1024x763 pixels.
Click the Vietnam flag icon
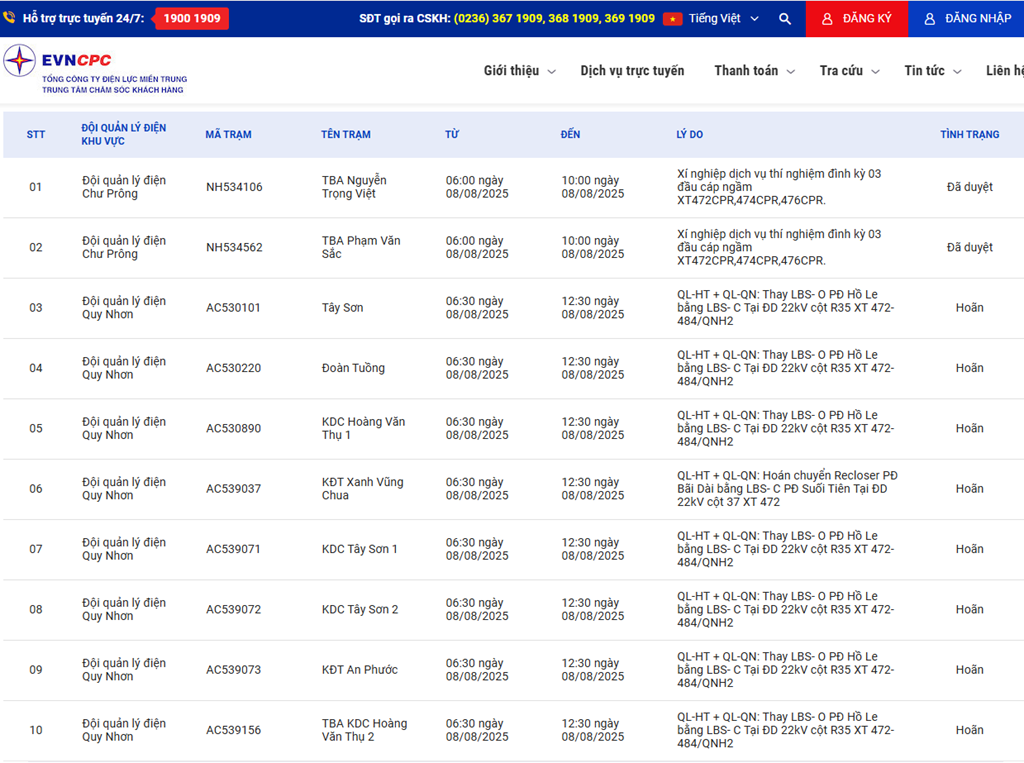point(672,19)
